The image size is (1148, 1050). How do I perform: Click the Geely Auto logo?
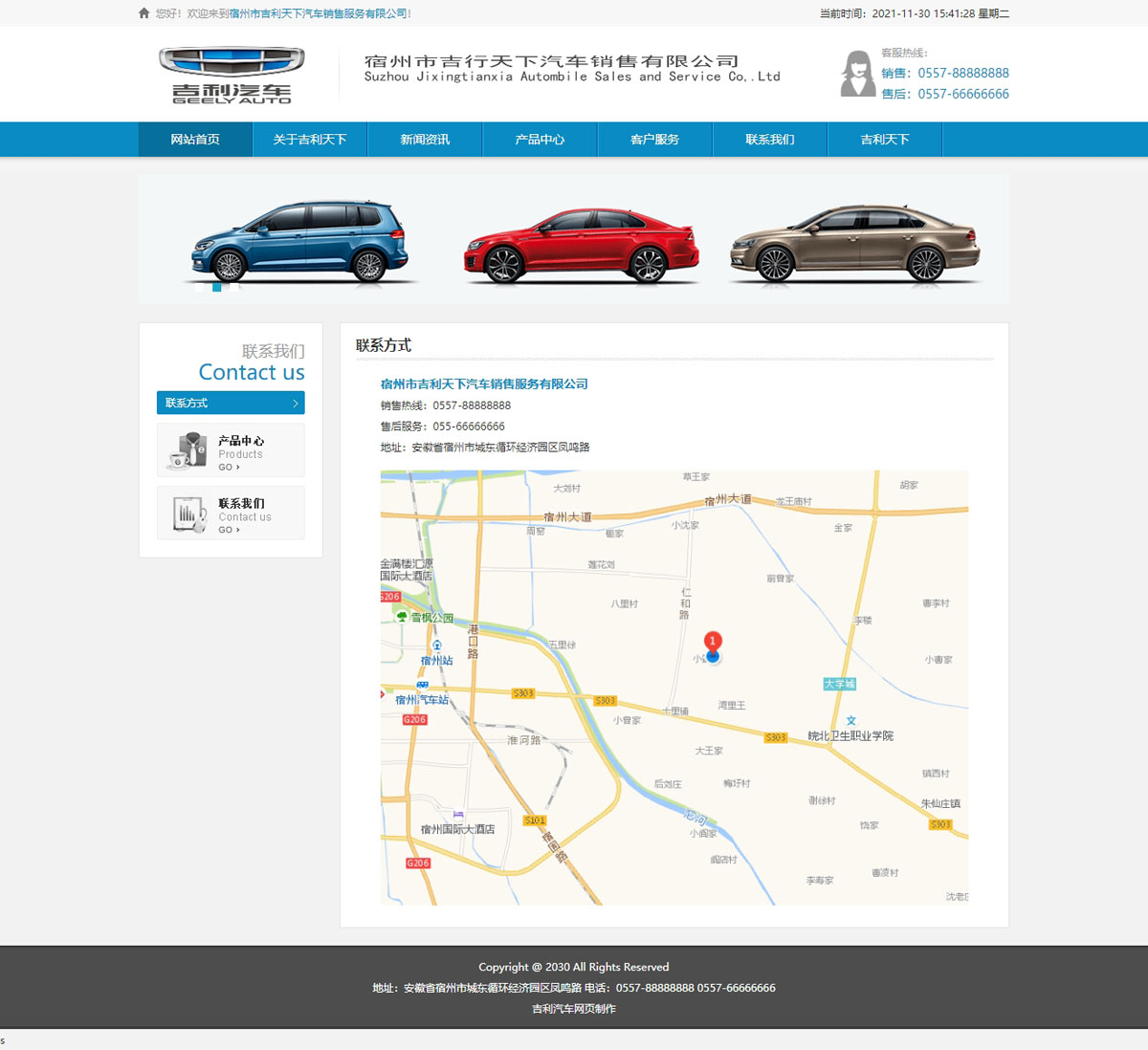(x=232, y=75)
